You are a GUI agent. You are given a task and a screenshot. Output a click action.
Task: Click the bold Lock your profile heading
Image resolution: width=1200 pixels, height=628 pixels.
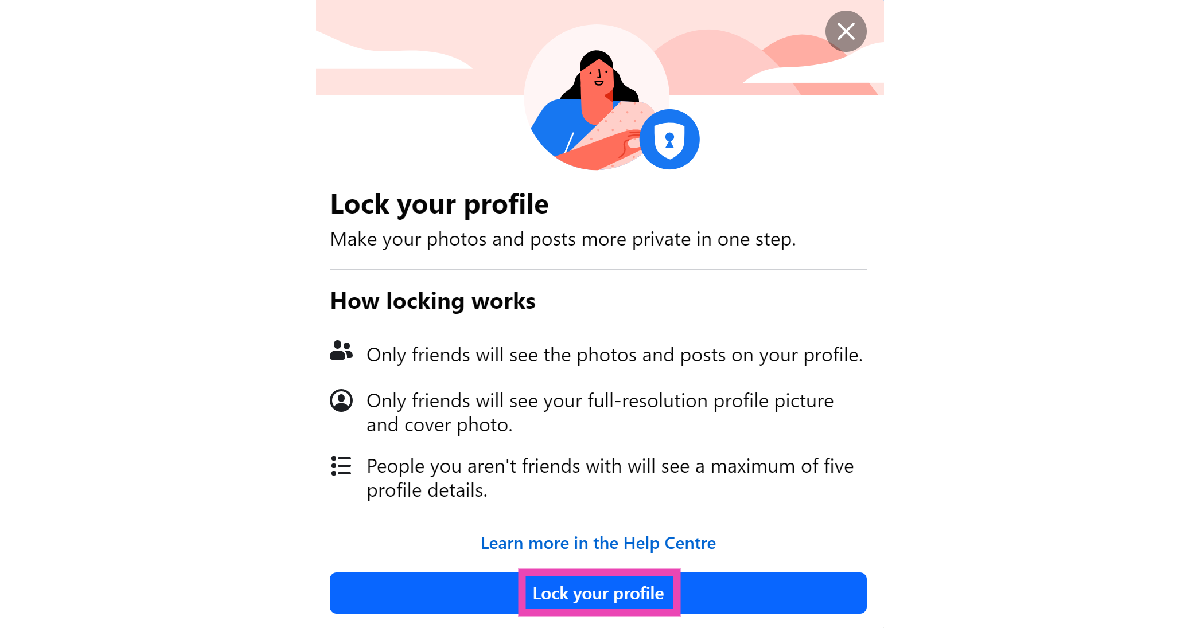point(439,205)
